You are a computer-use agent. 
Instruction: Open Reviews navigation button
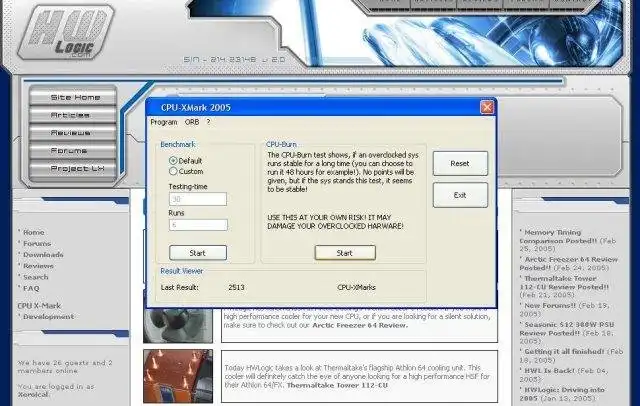pyautogui.click(x=73, y=133)
